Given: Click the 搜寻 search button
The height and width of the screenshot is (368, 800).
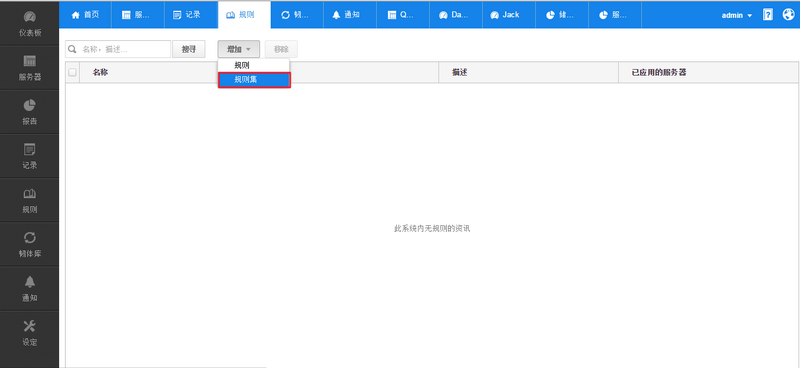Looking at the screenshot, I should tap(189, 49).
